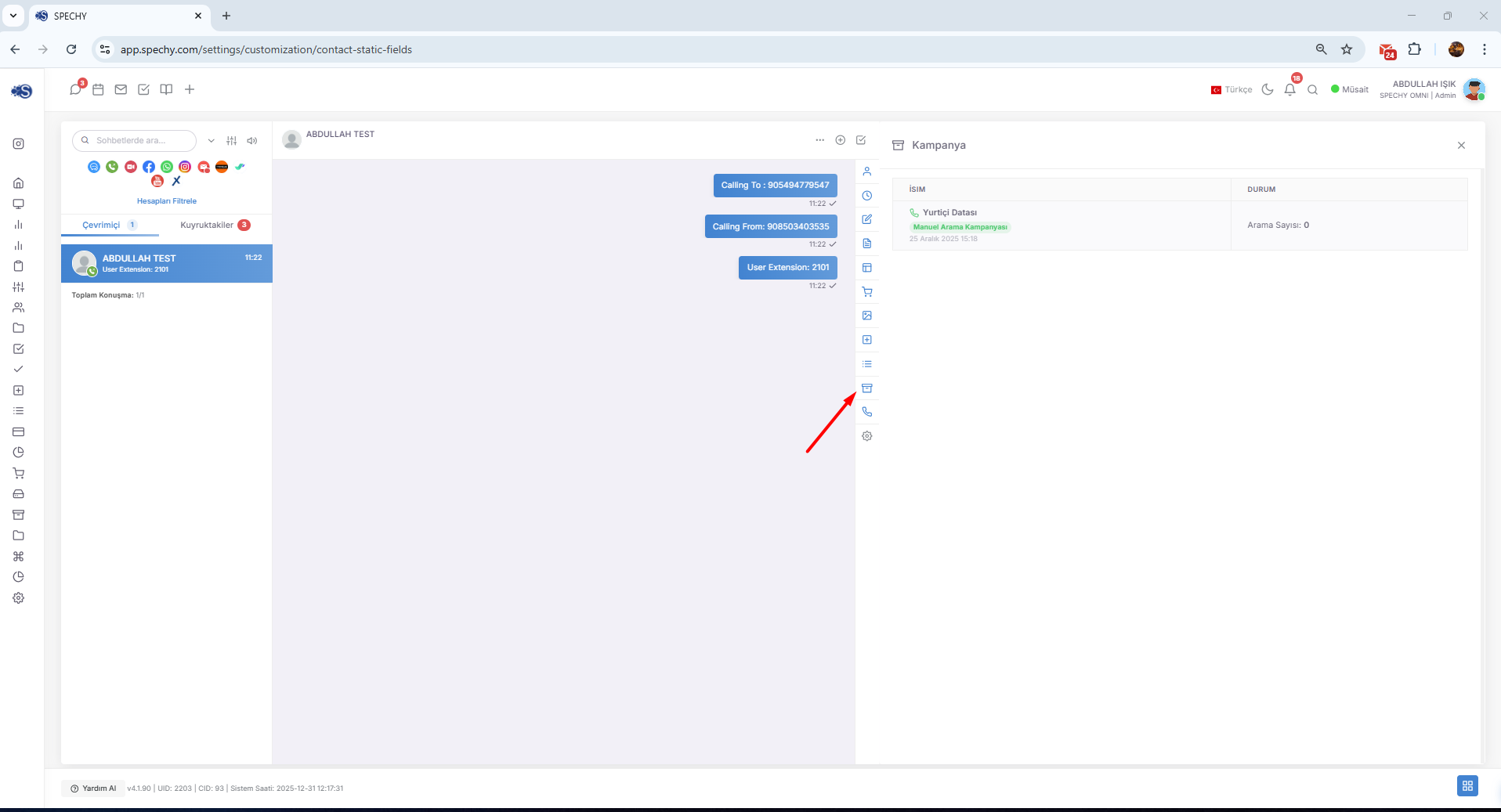Expand the search options chevron
Screen dimensions: 1501x812
pos(211,141)
